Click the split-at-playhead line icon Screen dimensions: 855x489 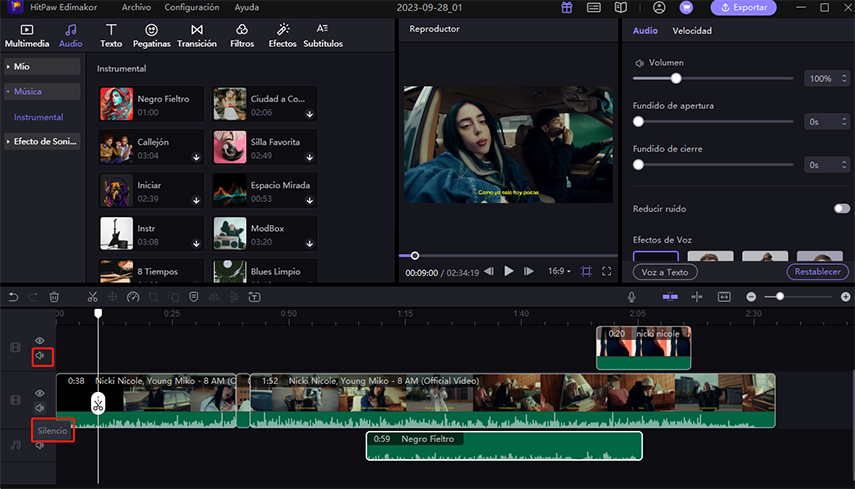pos(697,297)
